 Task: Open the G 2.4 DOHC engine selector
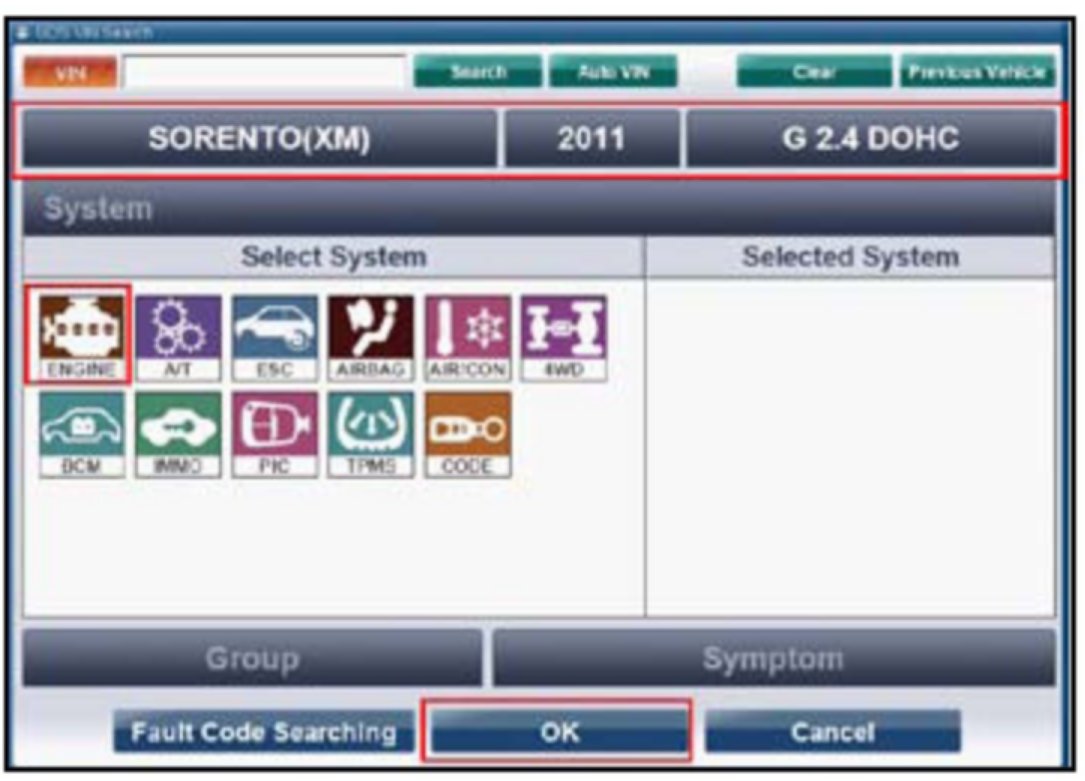(869, 139)
